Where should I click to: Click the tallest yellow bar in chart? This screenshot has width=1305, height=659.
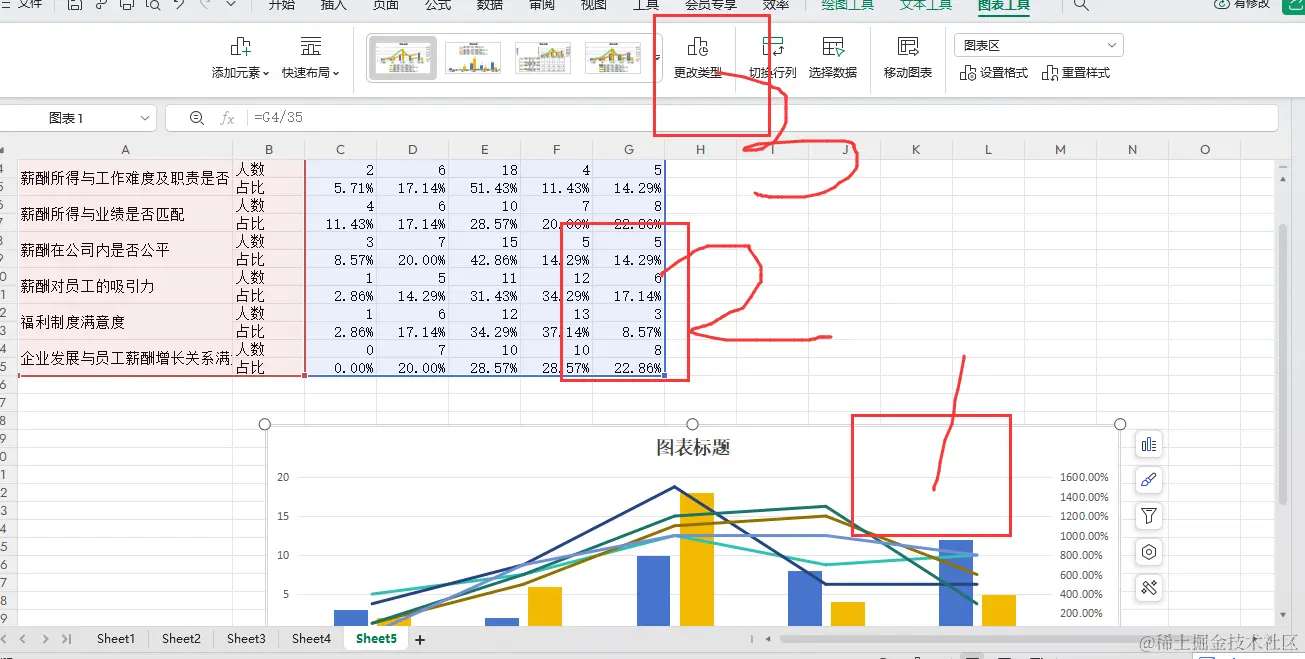pos(697,558)
